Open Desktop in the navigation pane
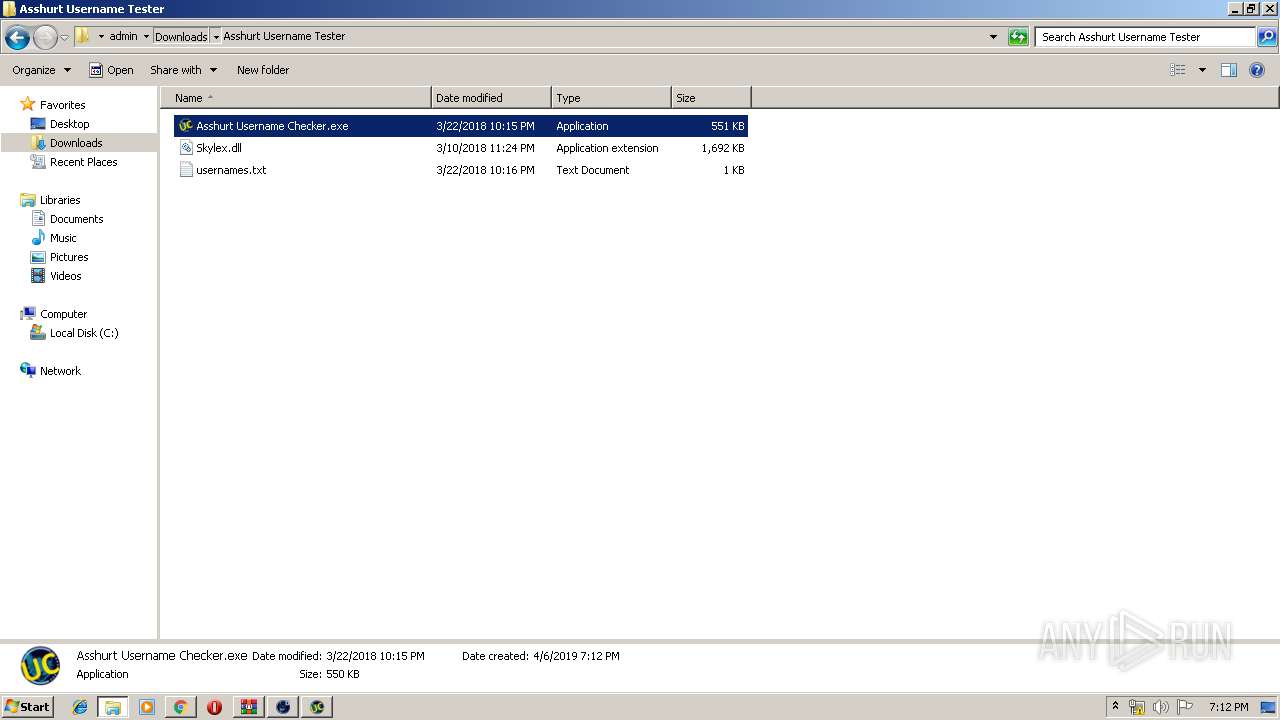Viewport: 1280px width, 720px height. (x=69, y=124)
